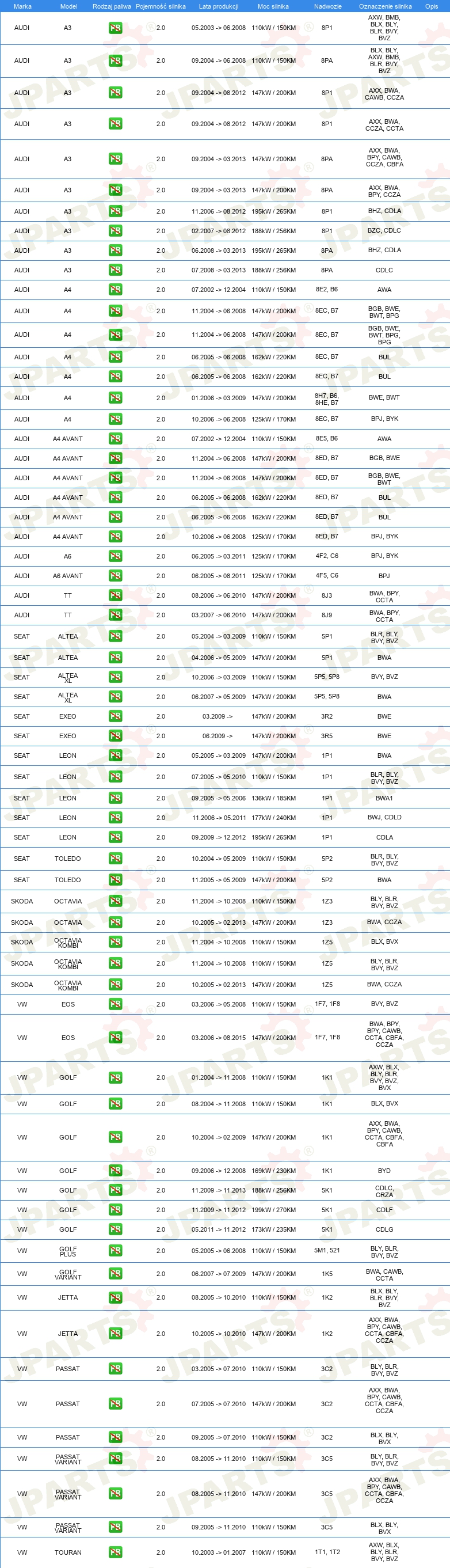The image size is (450, 1568).
Task: Click the 'Lata produkcji' column header
Action: tap(218, 6)
